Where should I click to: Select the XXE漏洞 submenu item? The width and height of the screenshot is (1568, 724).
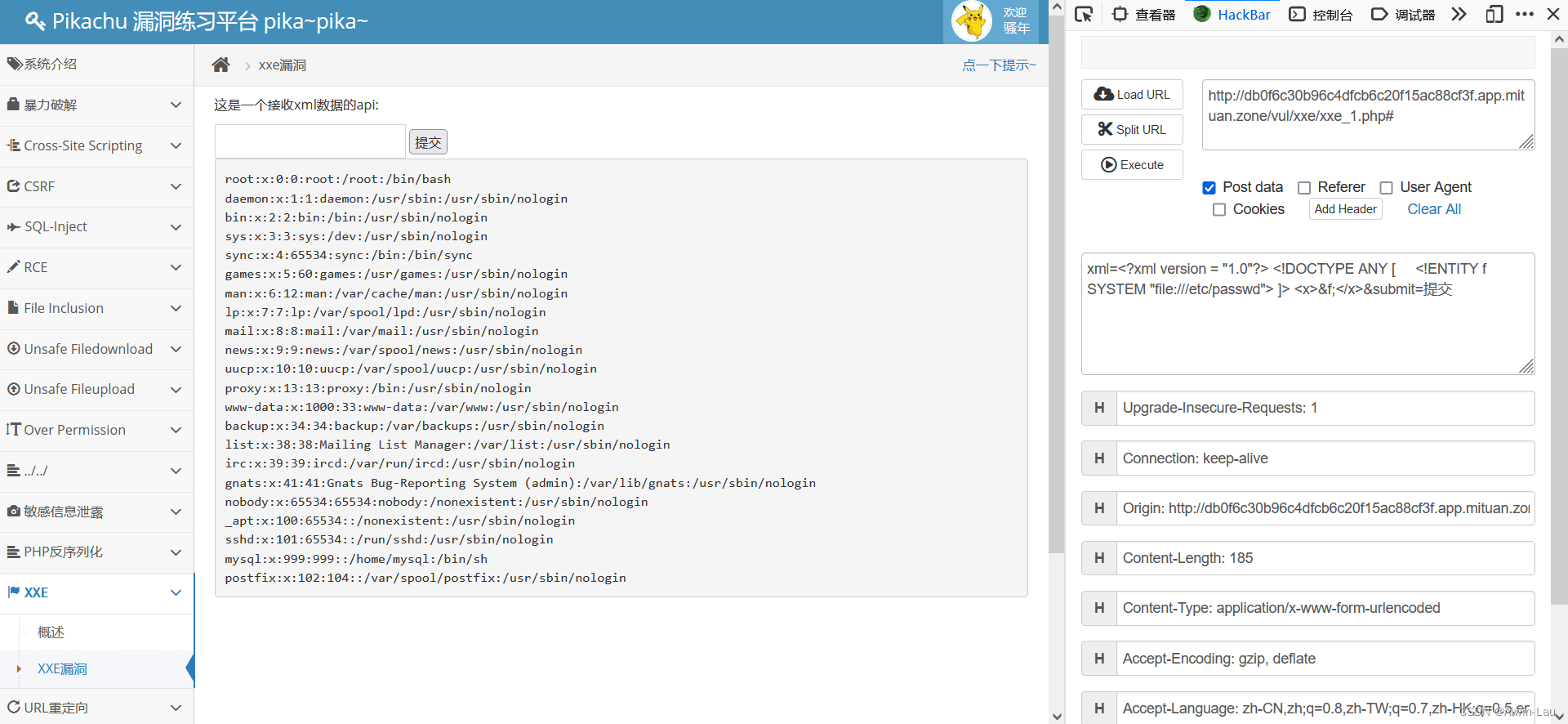tap(62, 668)
